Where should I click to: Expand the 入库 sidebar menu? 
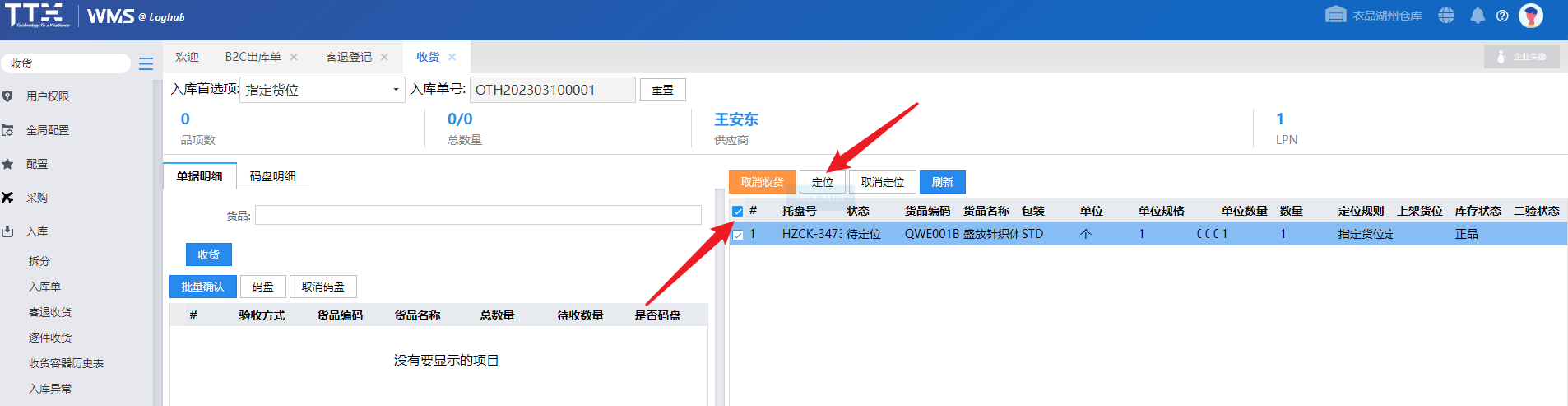pos(37,231)
